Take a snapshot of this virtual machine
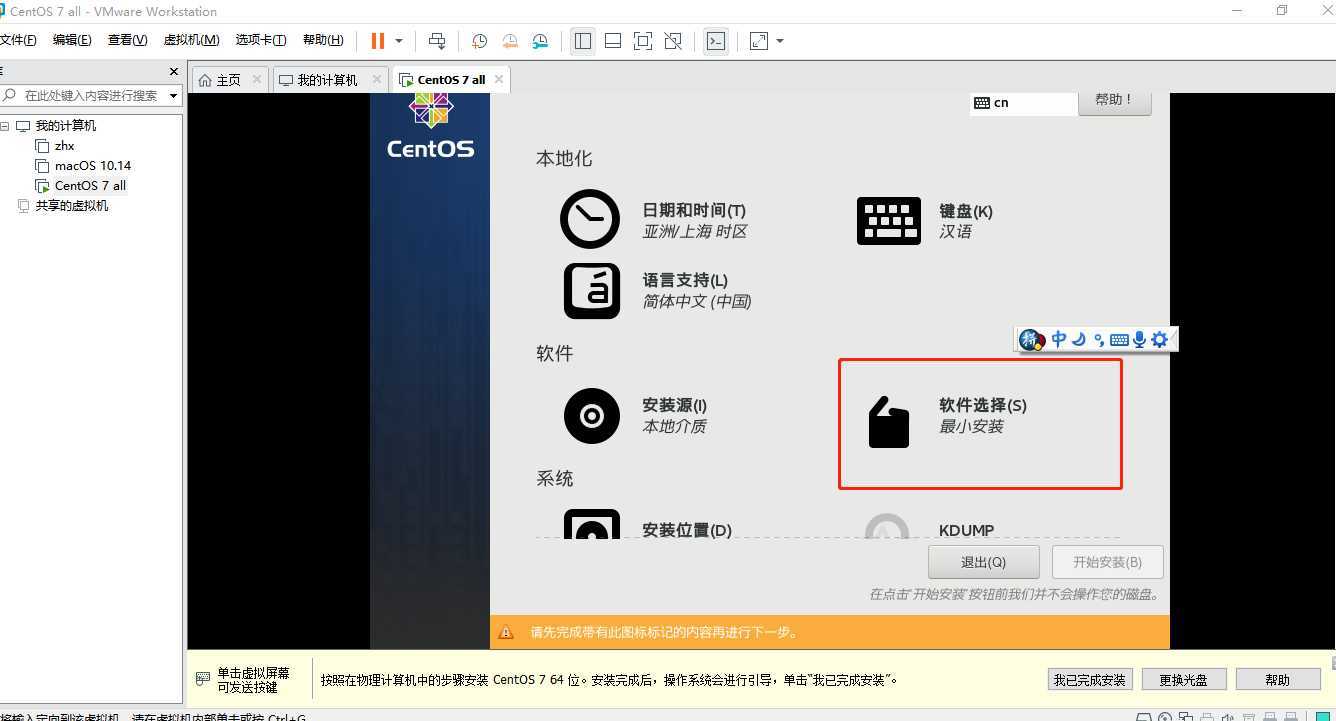 tap(479, 41)
